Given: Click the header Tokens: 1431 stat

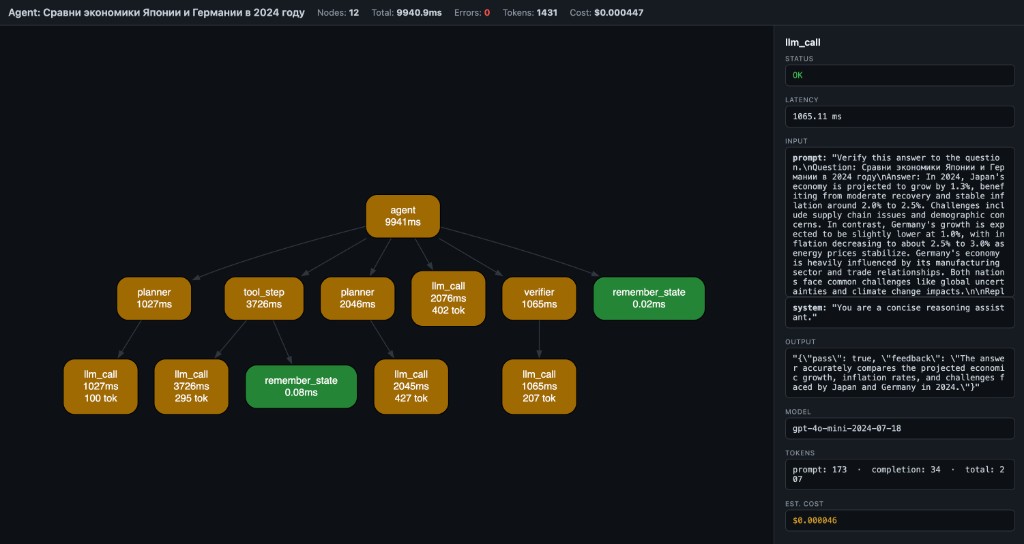Looking at the screenshot, I should (x=530, y=12).
